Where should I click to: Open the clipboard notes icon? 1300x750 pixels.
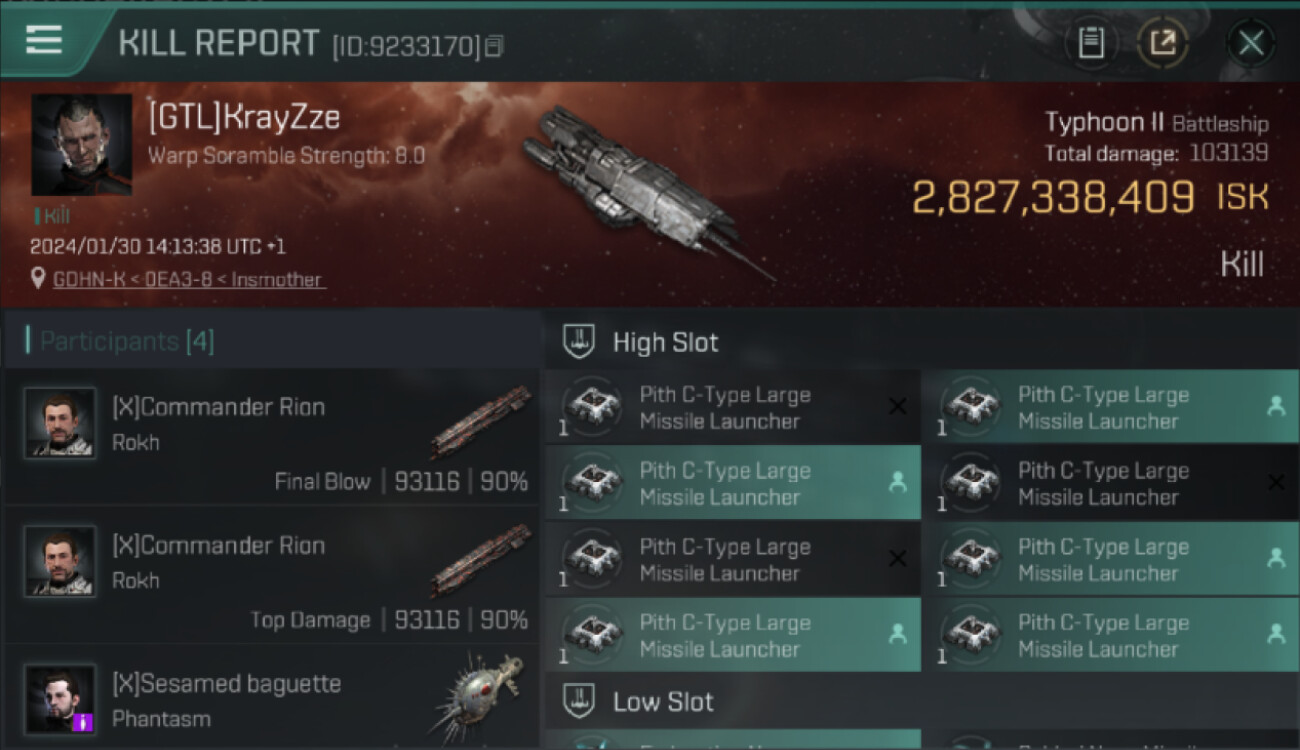coord(1091,43)
